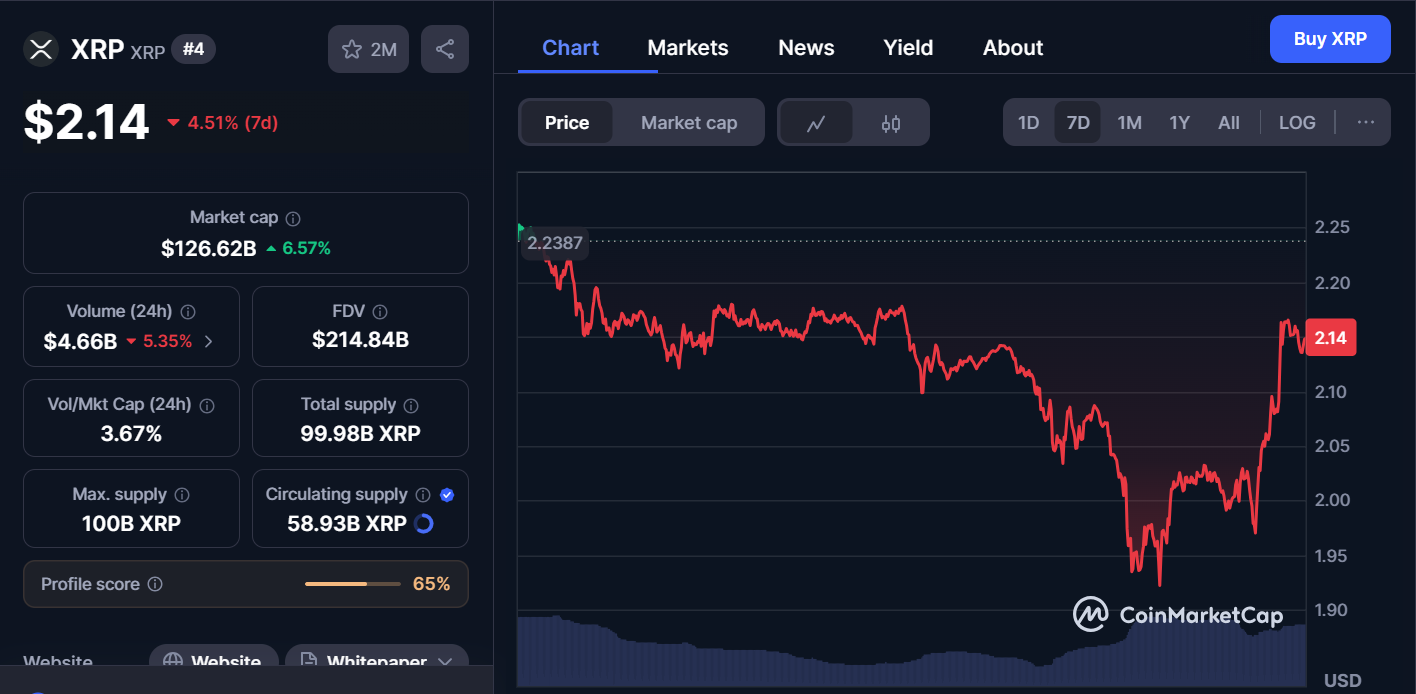Image resolution: width=1416 pixels, height=694 pixels.
Task: Open chart more options ellipsis
Action: click(x=1366, y=122)
